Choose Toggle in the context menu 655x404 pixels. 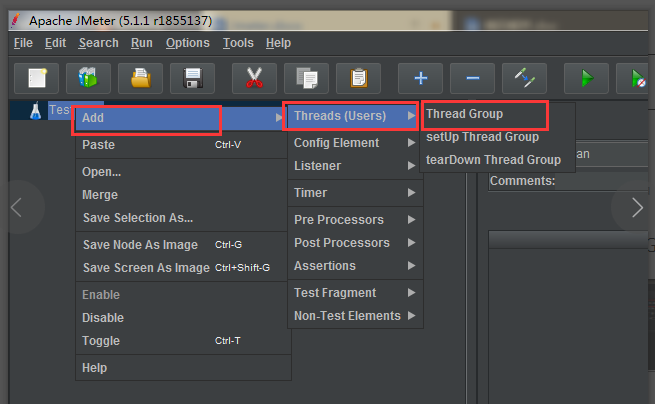tap(181, 341)
